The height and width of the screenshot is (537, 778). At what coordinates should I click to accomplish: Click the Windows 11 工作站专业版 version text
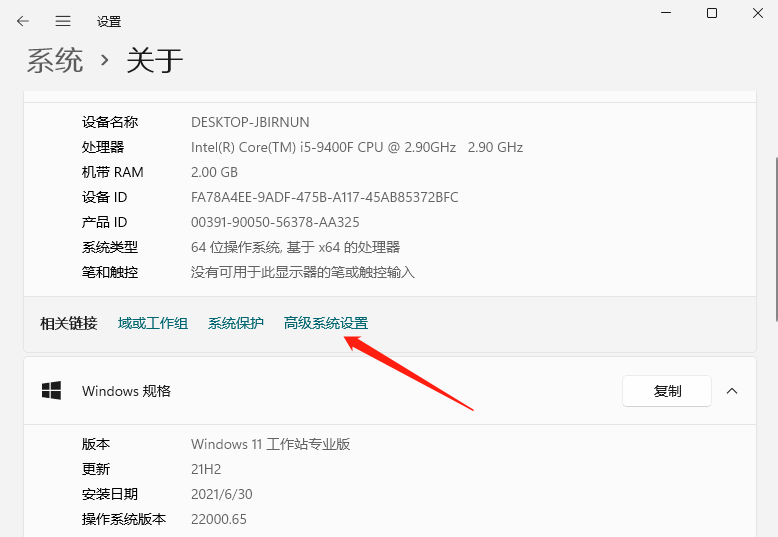270,444
